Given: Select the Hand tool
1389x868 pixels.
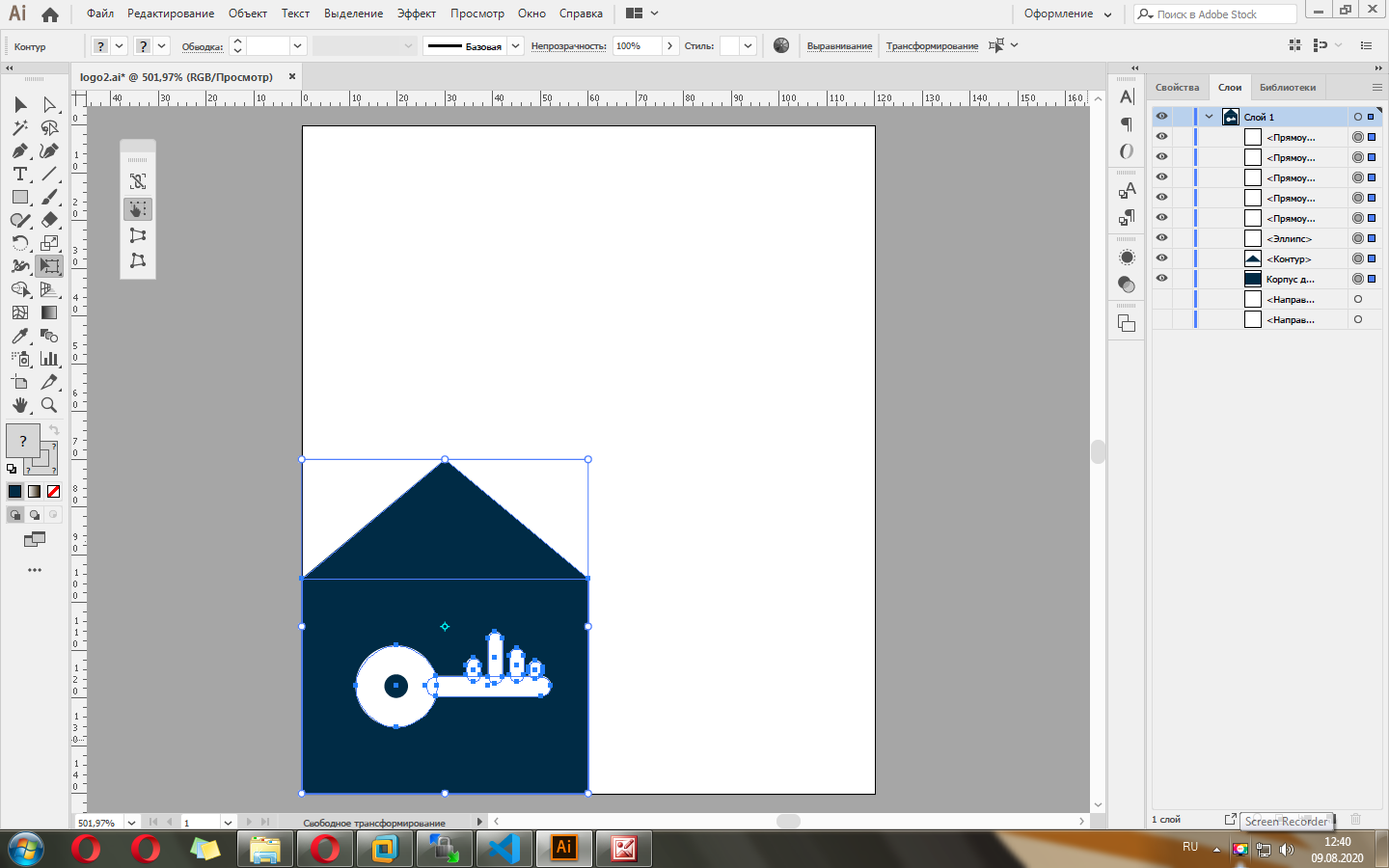Looking at the screenshot, I should 19,405.
